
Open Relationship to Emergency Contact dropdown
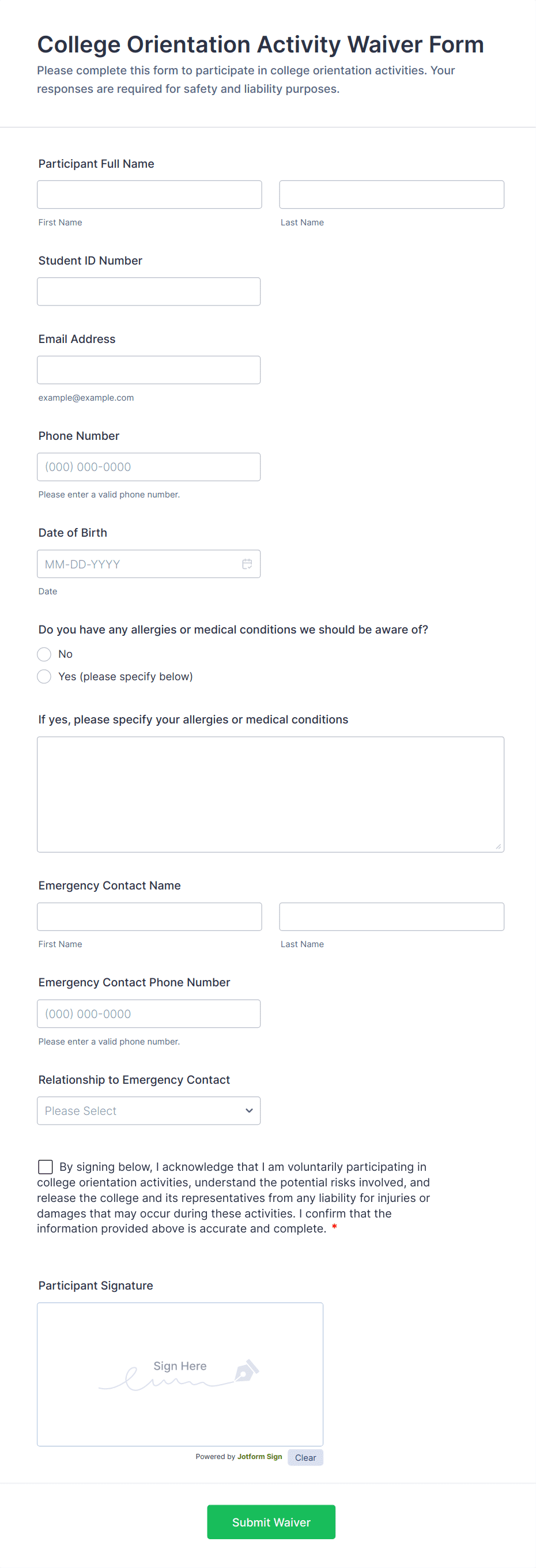click(x=148, y=1110)
